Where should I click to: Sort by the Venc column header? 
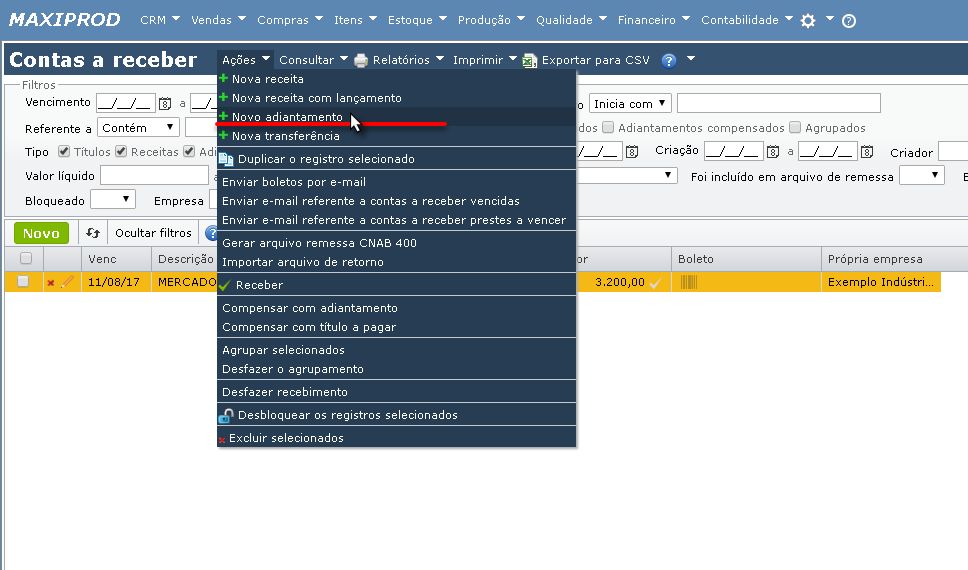[116, 259]
